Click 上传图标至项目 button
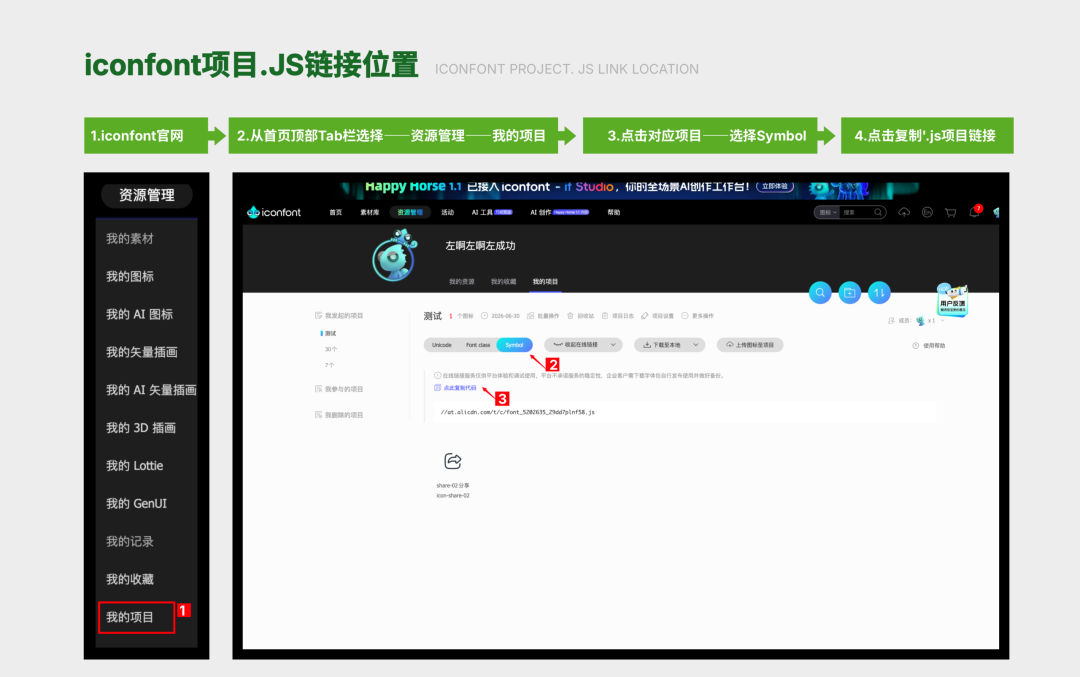Viewport: 1080px width, 677px height. click(750, 345)
